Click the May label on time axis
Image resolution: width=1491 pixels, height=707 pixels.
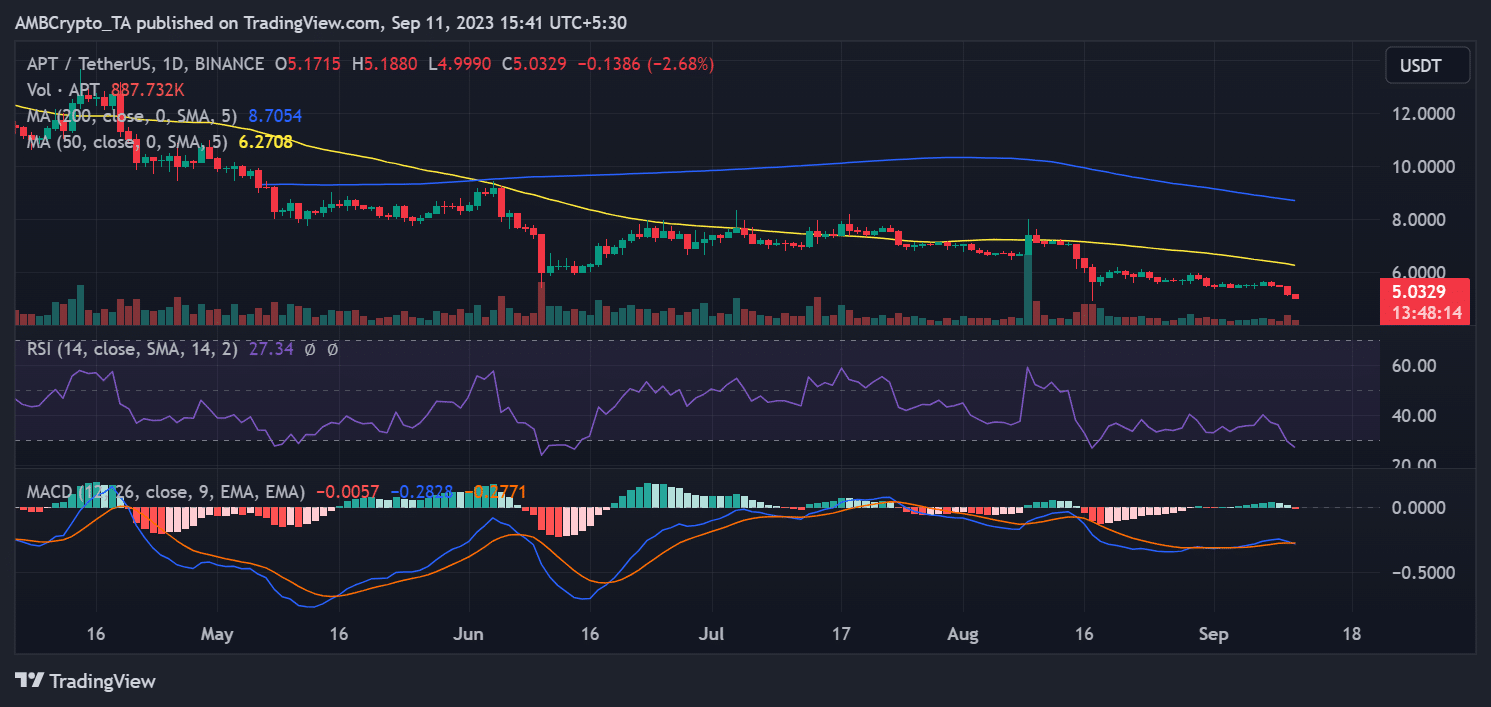point(217,634)
